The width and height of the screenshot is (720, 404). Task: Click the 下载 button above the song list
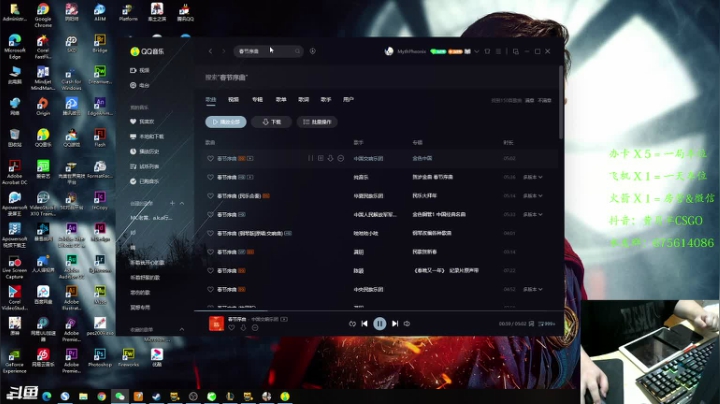pyautogui.click(x=271, y=122)
